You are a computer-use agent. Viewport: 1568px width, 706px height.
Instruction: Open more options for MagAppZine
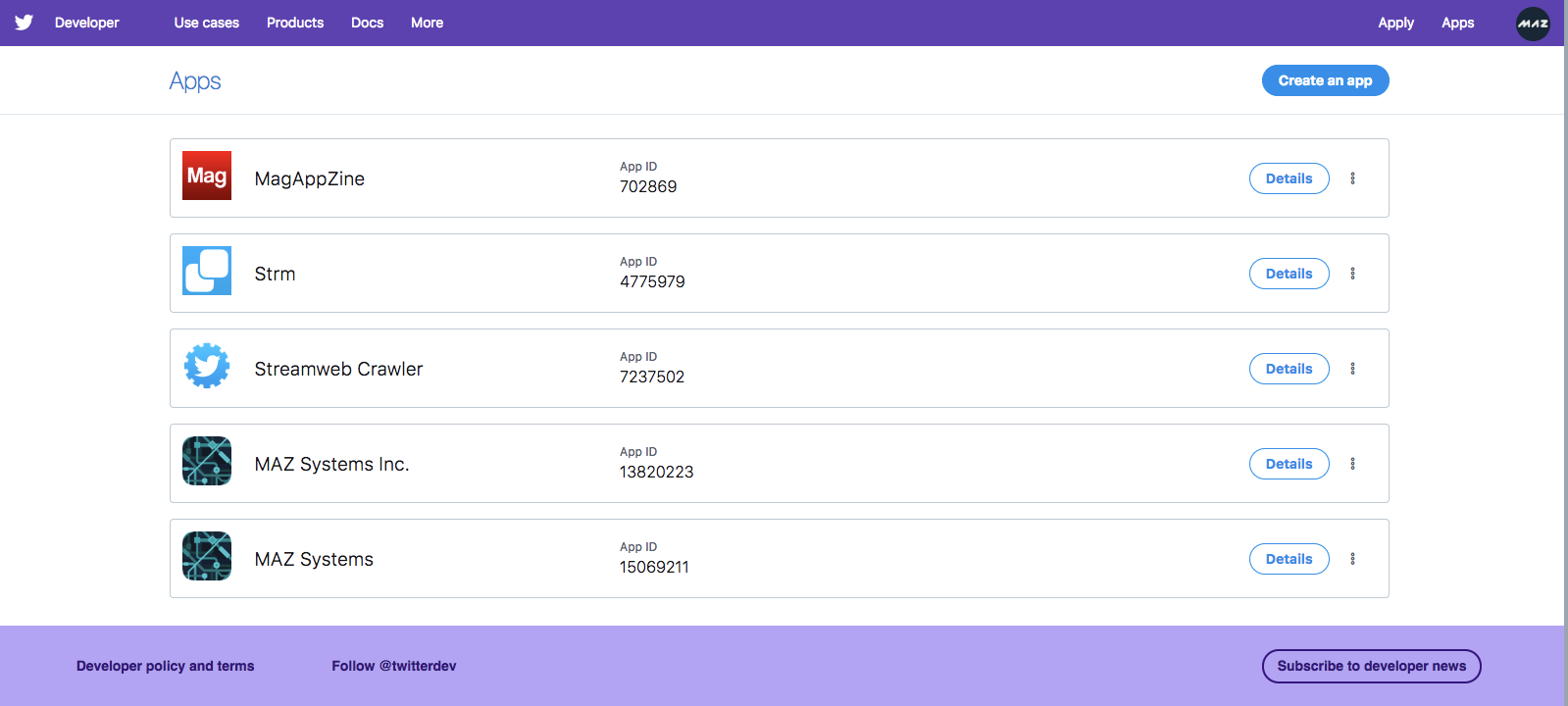[1352, 178]
